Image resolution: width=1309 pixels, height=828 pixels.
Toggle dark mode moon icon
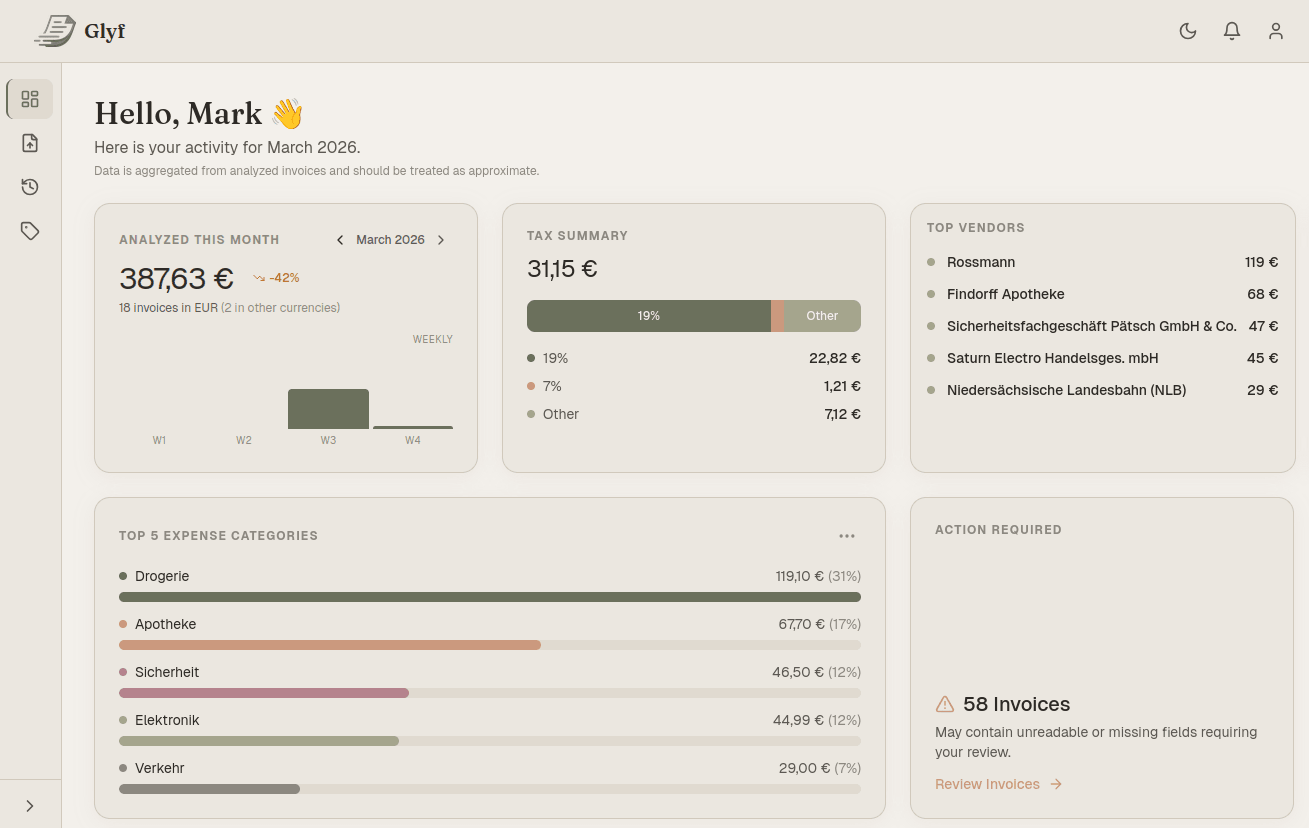click(x=1188, y=31)
